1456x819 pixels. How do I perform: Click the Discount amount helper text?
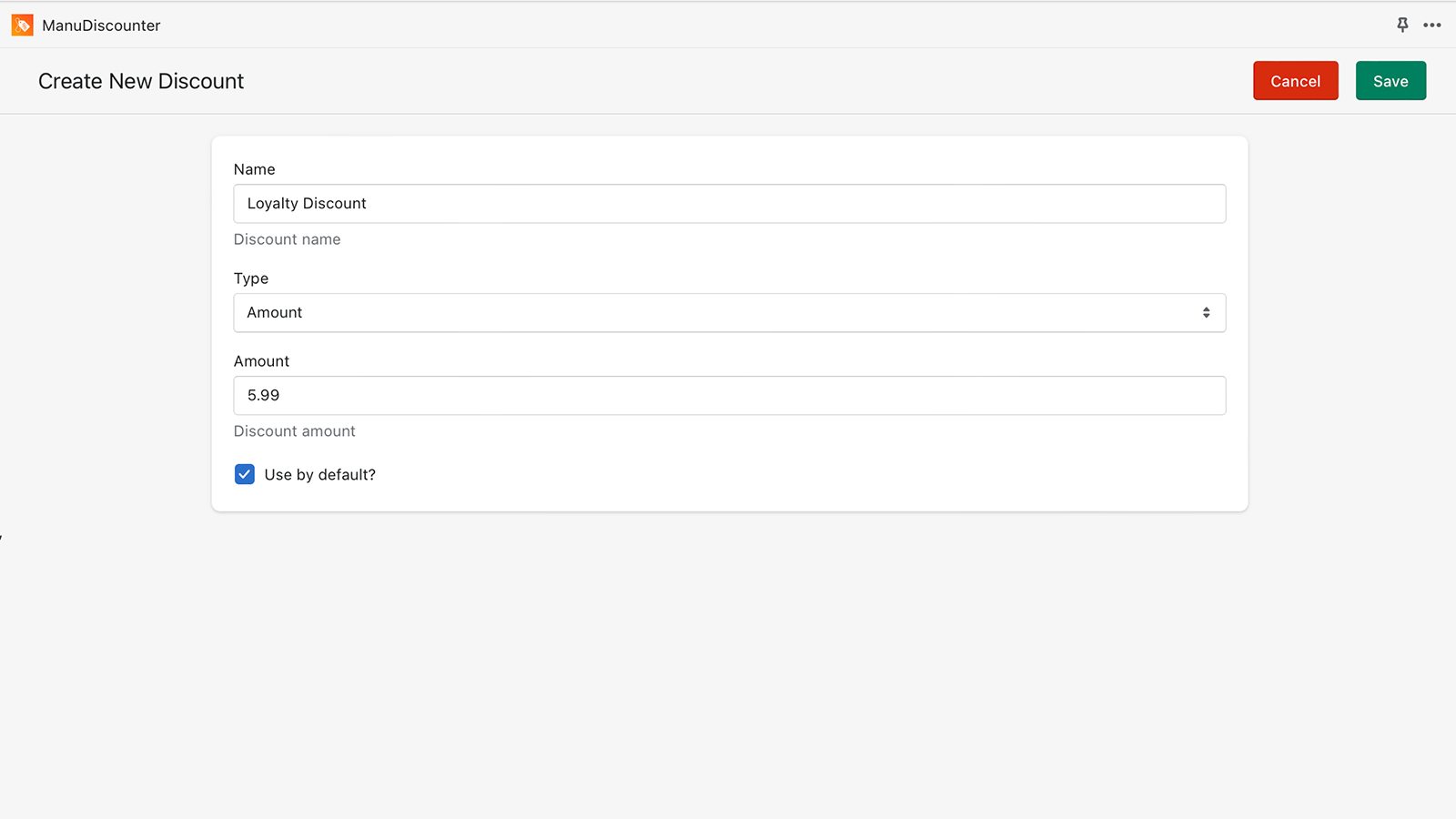click(294, 431)
